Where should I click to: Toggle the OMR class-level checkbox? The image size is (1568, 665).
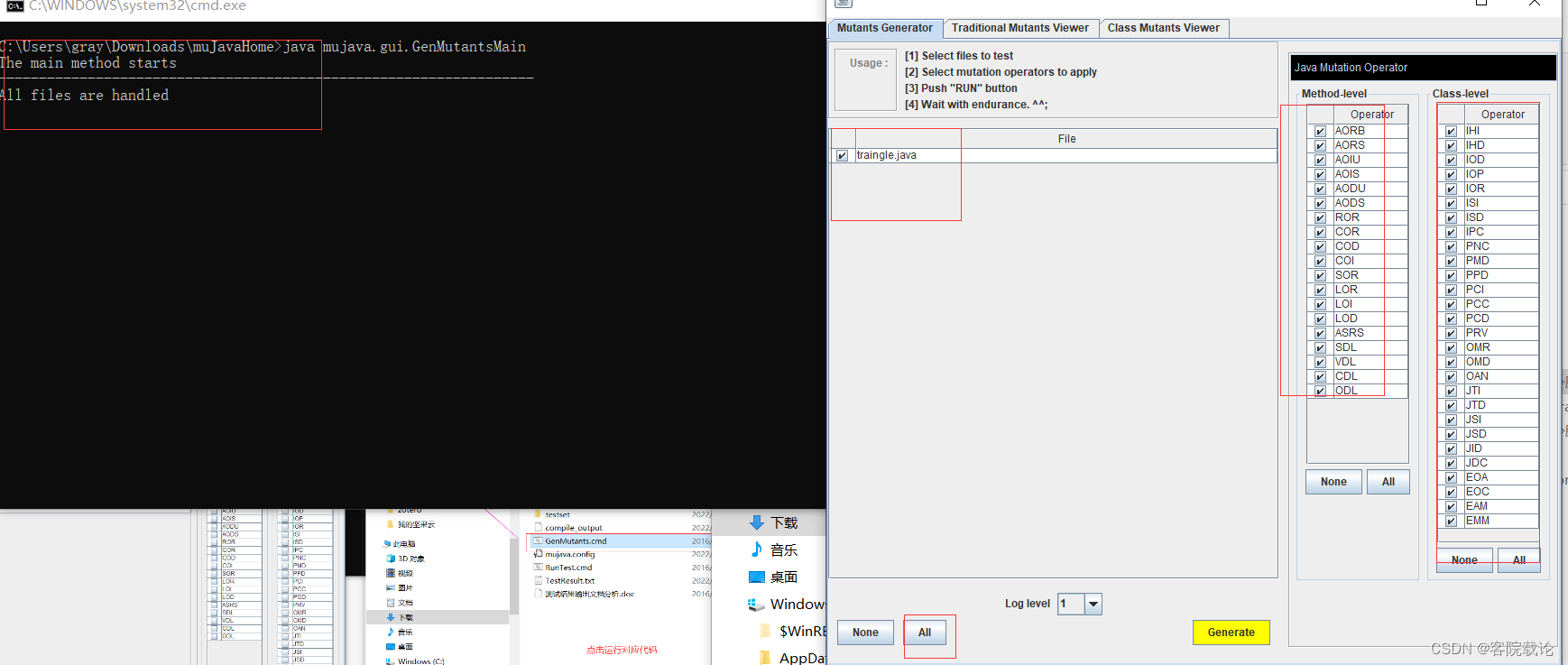[1451, 347]
